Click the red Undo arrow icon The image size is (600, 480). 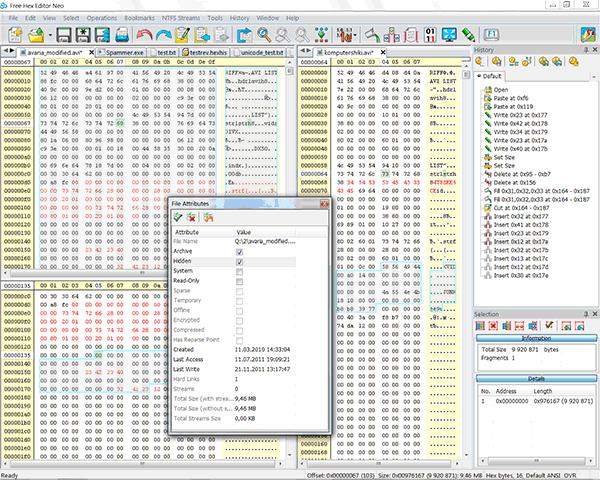pyautogui.click(x=144, y=35)
